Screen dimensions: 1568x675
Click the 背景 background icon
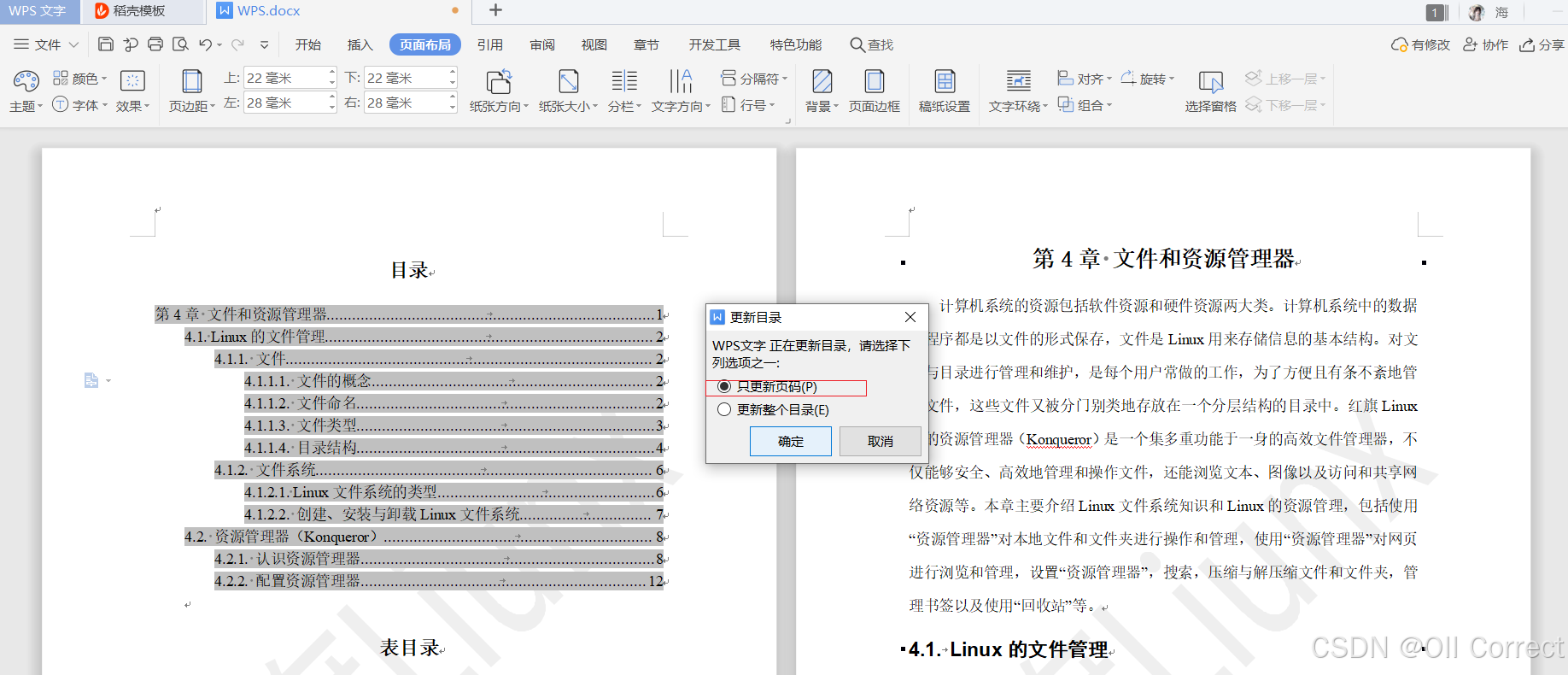pyautogui.click(x=822, y=81)
